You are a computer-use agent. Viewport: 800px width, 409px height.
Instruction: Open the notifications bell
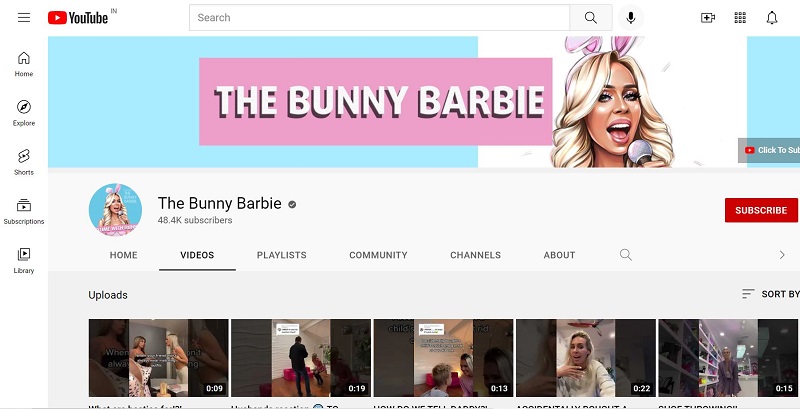click(772, 18)
